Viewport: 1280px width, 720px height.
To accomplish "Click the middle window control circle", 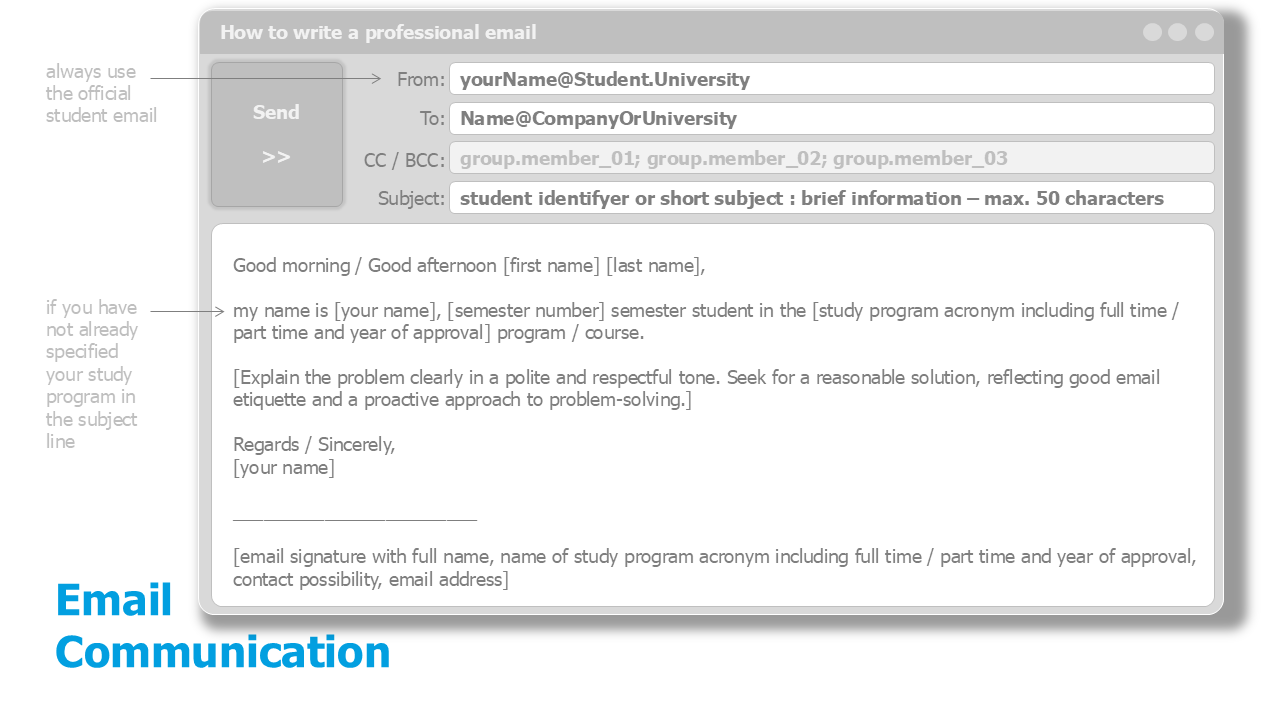I will pyautogui.click(x=1178, y=32).
